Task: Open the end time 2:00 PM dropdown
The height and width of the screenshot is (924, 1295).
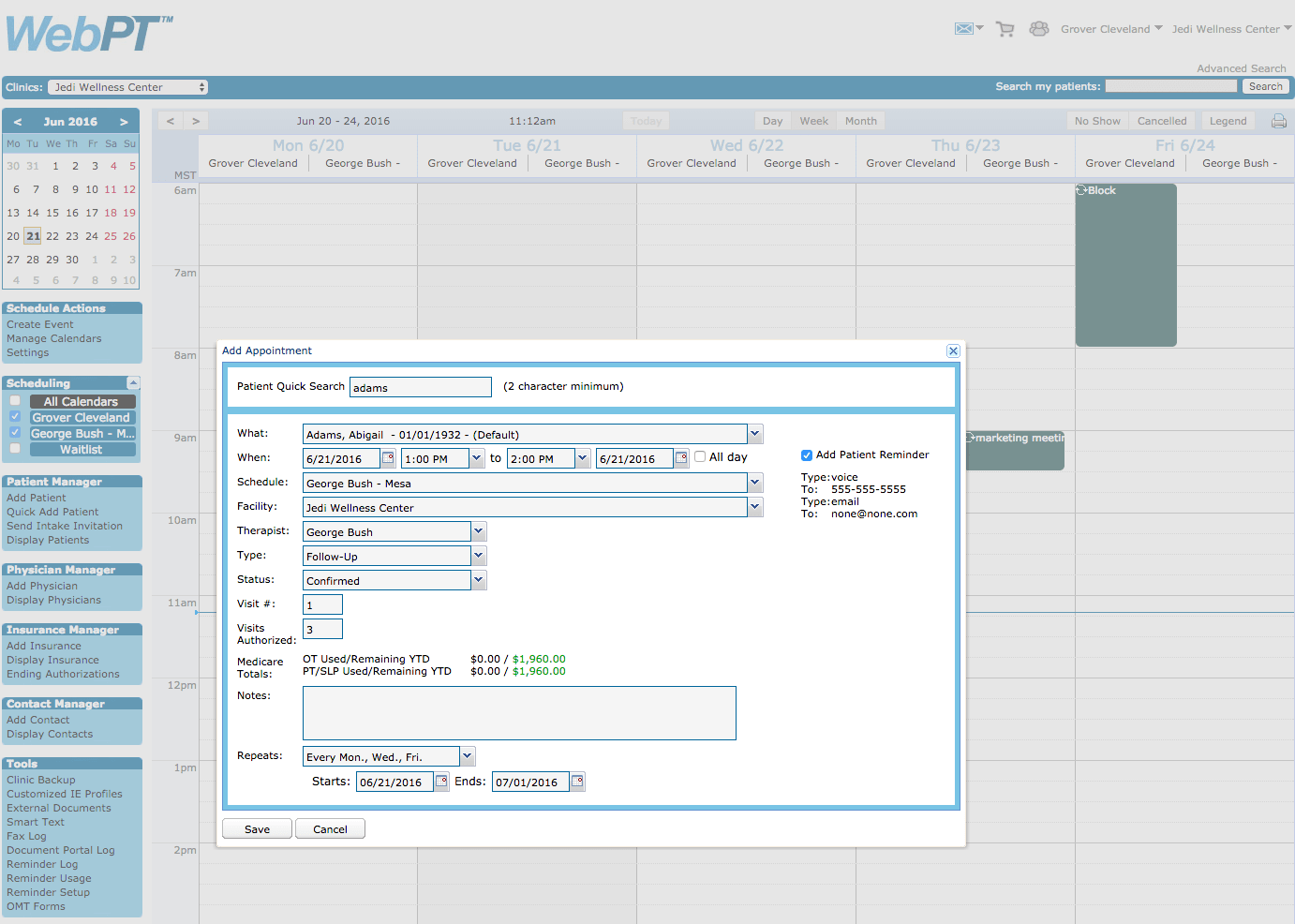Action: coord(583,458)
